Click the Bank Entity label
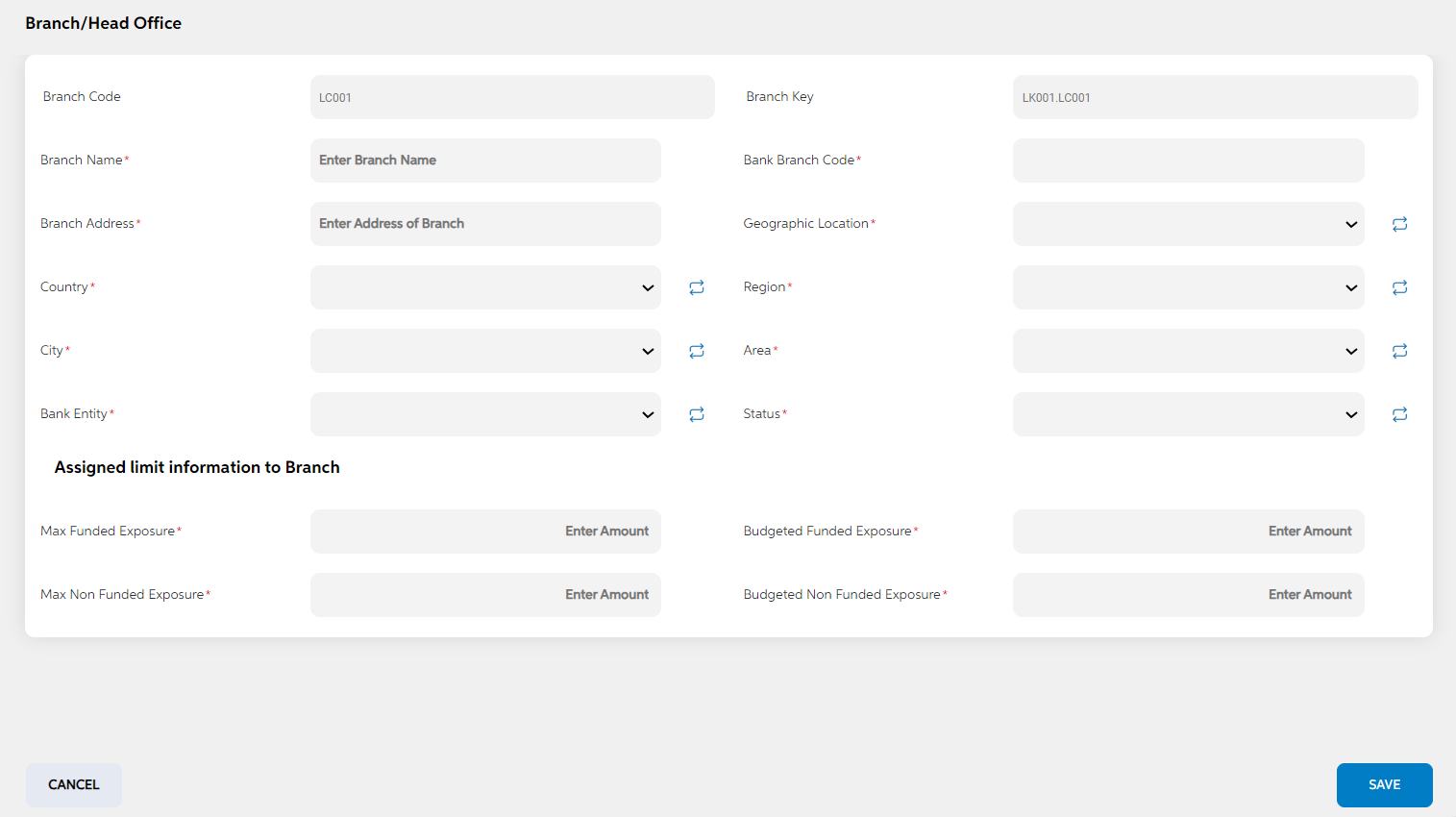This screenshot has height=817, width=1456. click(77, 414)
